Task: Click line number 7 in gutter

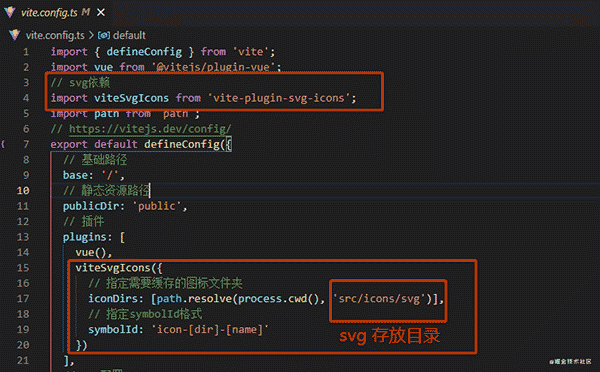Action: pos(26,144)
